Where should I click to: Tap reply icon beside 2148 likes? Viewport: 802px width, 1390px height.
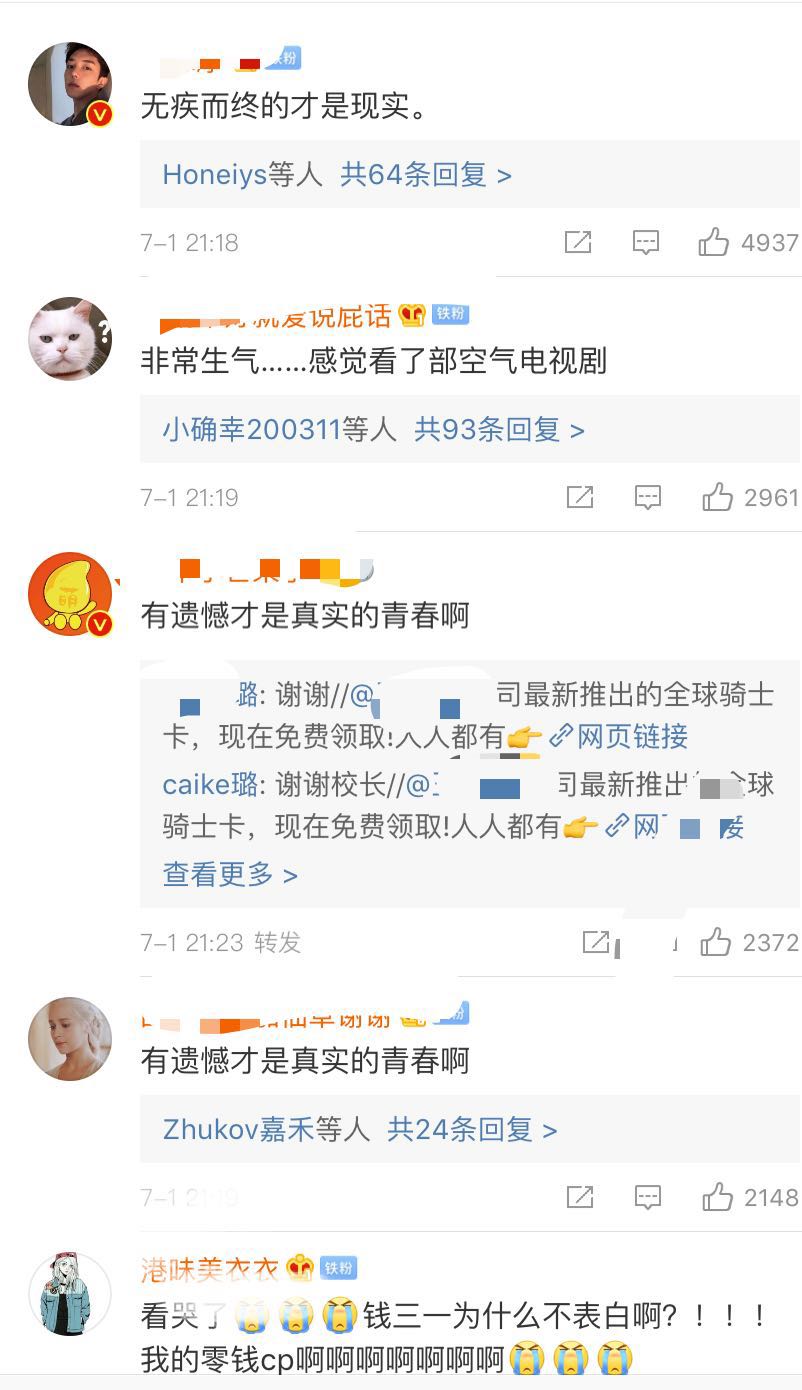[x=648, y=1197]
